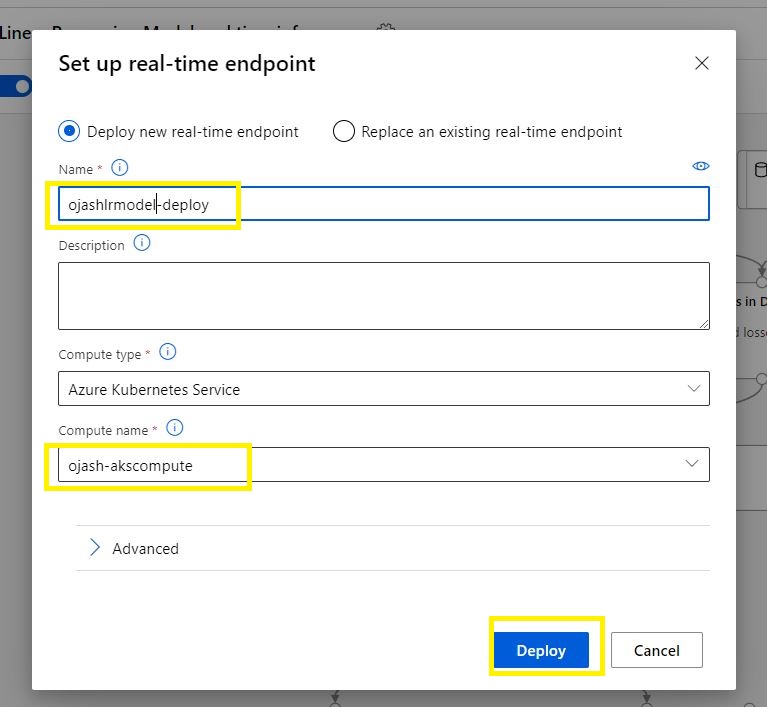Click the resize handle of Description box
The height and width of the screenshot is (707, 767).
coord(703,323)
